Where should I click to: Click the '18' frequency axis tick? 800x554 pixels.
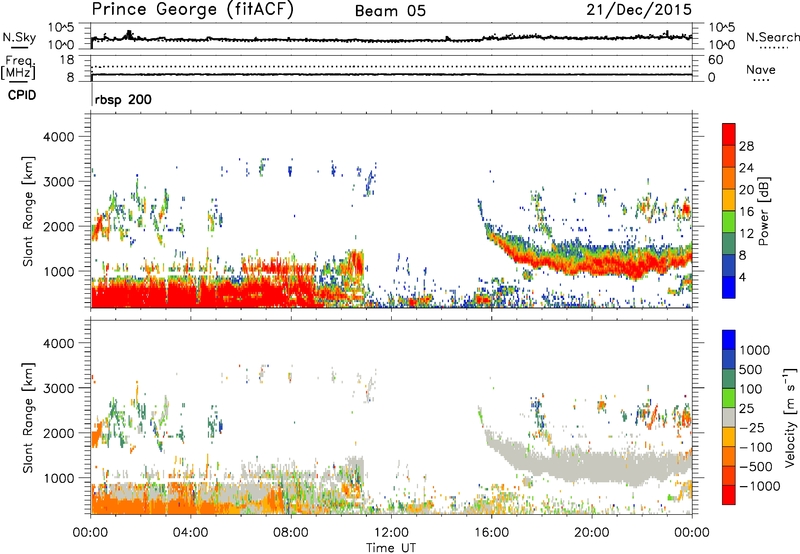coord(67,60)
